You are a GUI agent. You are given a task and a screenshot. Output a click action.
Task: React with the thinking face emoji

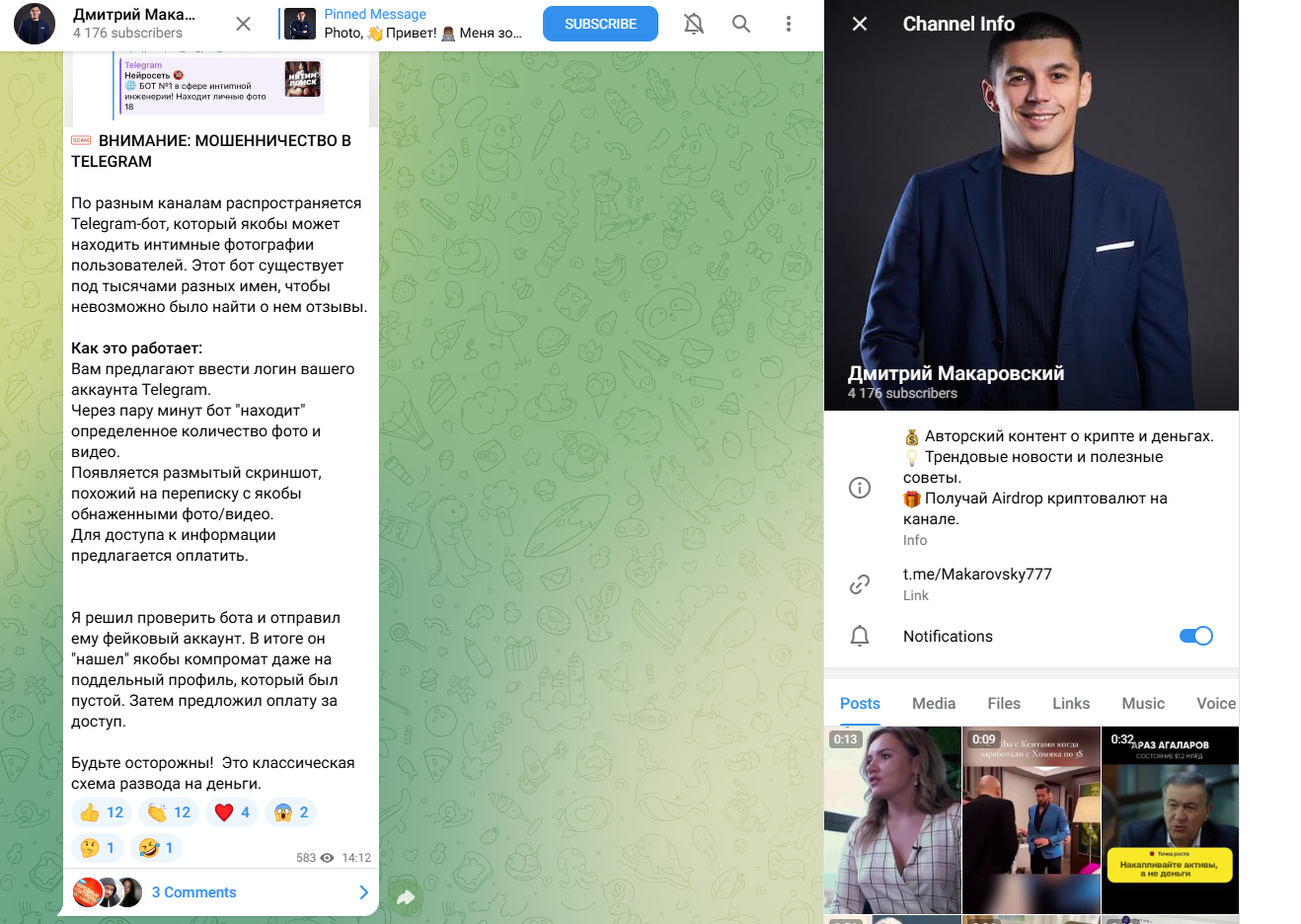pyautogui.click(x=97, y=848)
